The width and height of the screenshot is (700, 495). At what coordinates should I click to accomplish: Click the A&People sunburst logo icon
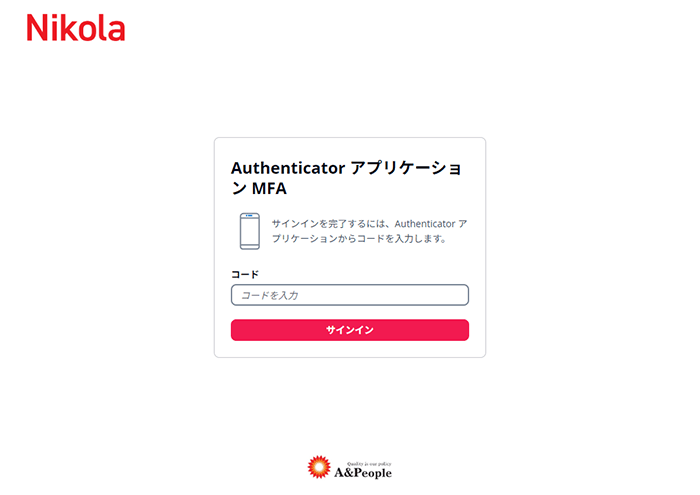[x=319, y=467]
